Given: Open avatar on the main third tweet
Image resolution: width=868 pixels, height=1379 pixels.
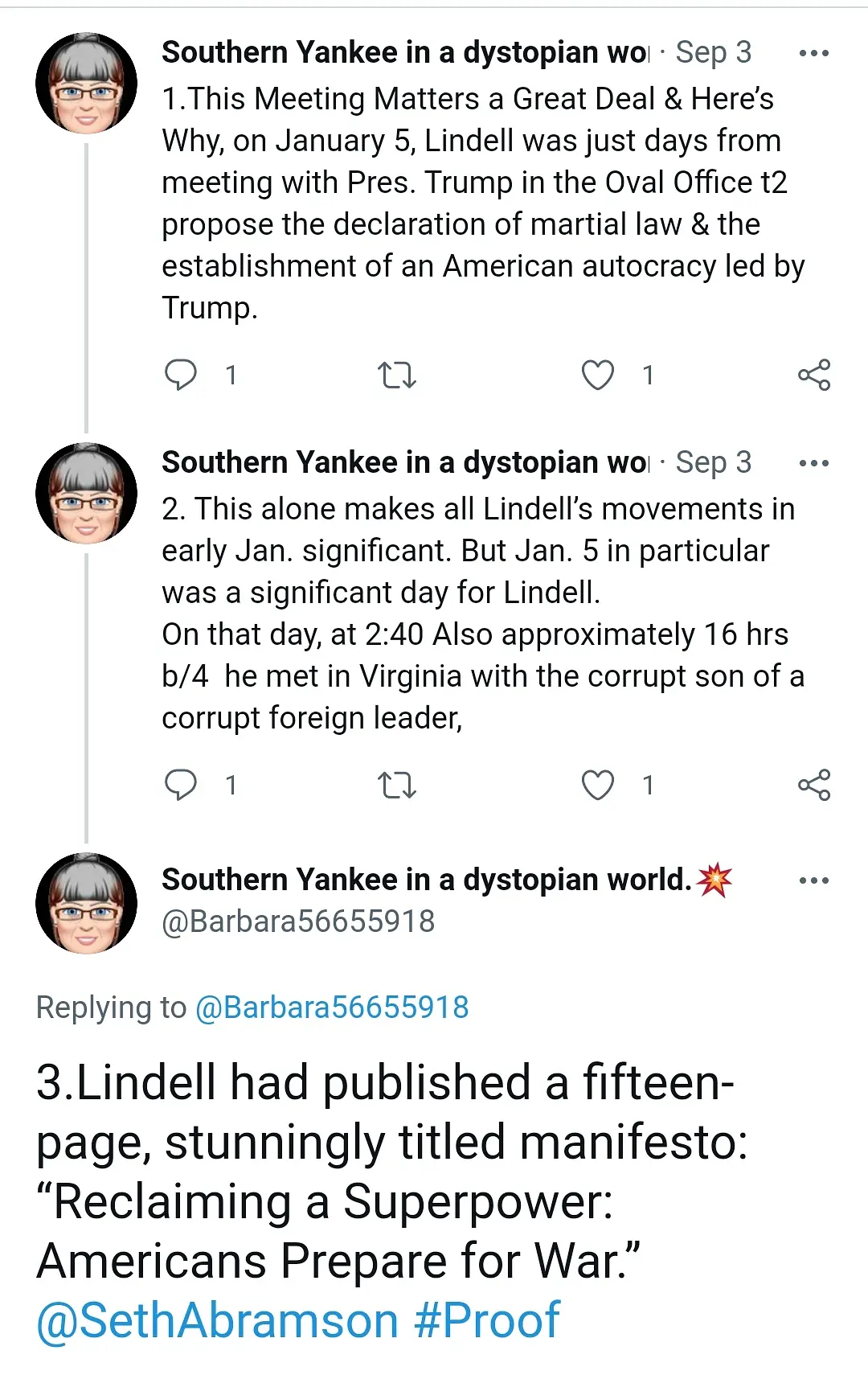Looking at the screenshot, I should pyautogui.click(x=87, y=903).
